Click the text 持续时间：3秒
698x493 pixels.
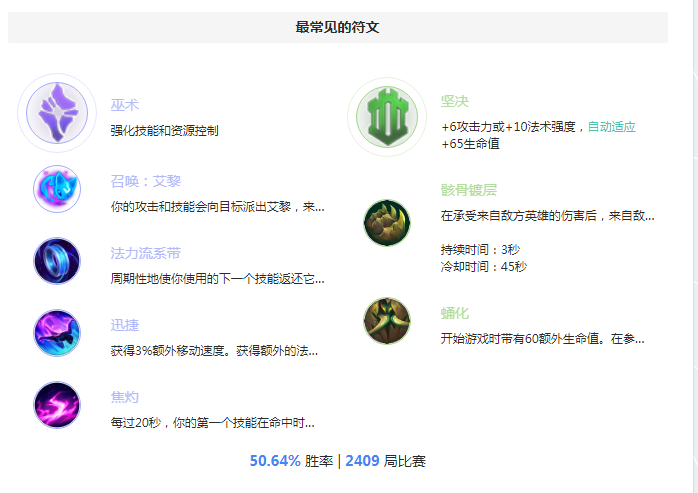pos(480,249)
